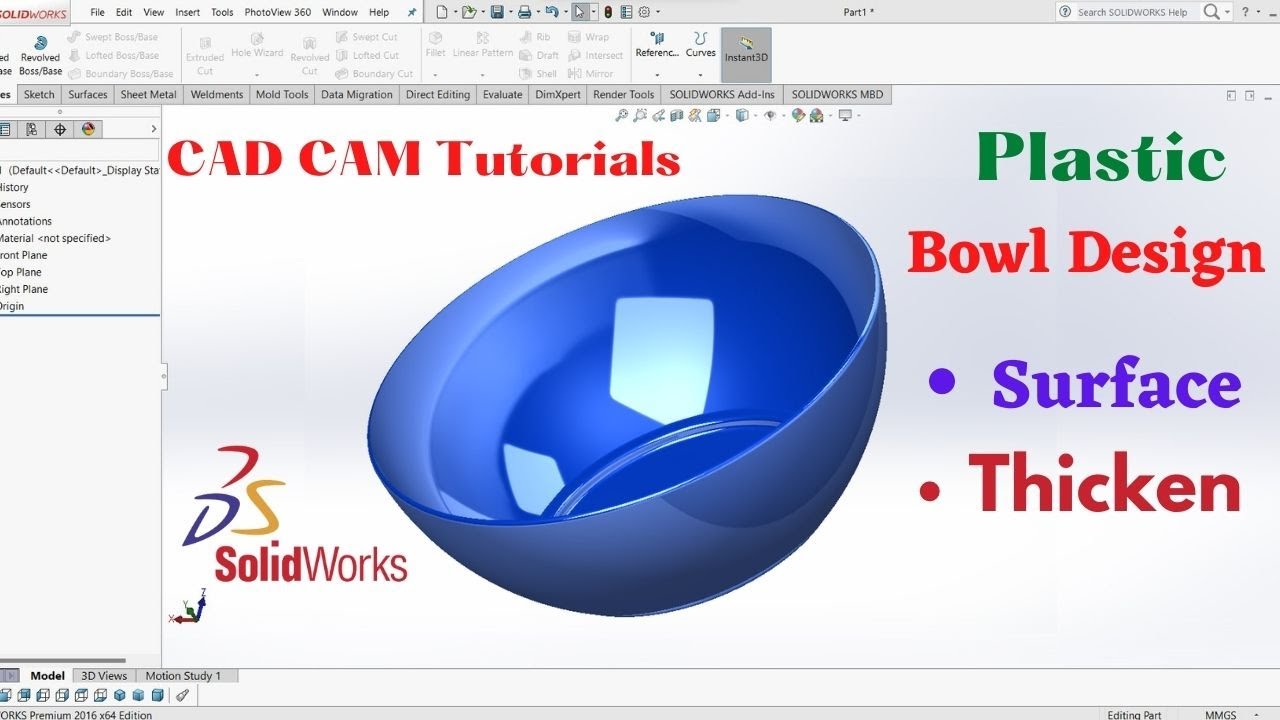Click the Apply Scene icon
This screenshot has width=1280, height=720.
(817, 115)
